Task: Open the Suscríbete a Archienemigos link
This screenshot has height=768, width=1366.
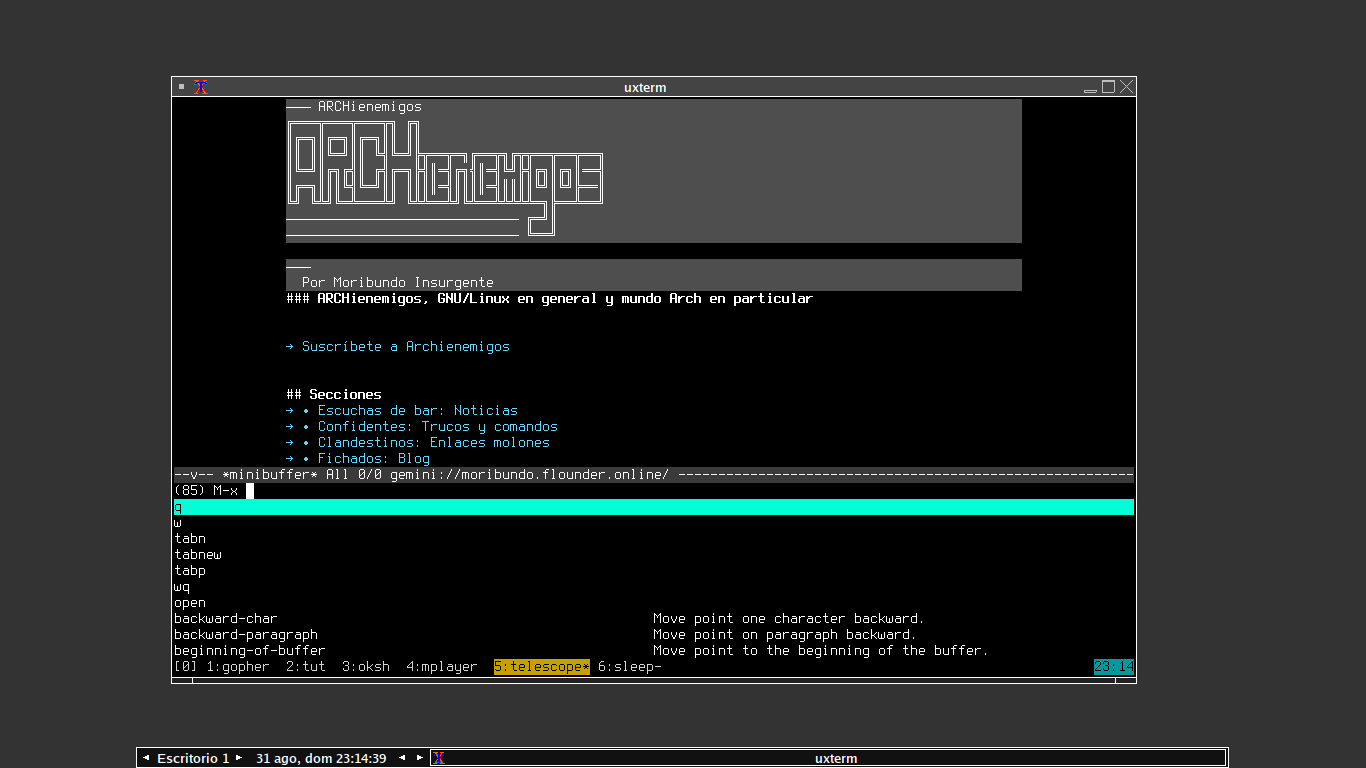Action: click(406, 347)
